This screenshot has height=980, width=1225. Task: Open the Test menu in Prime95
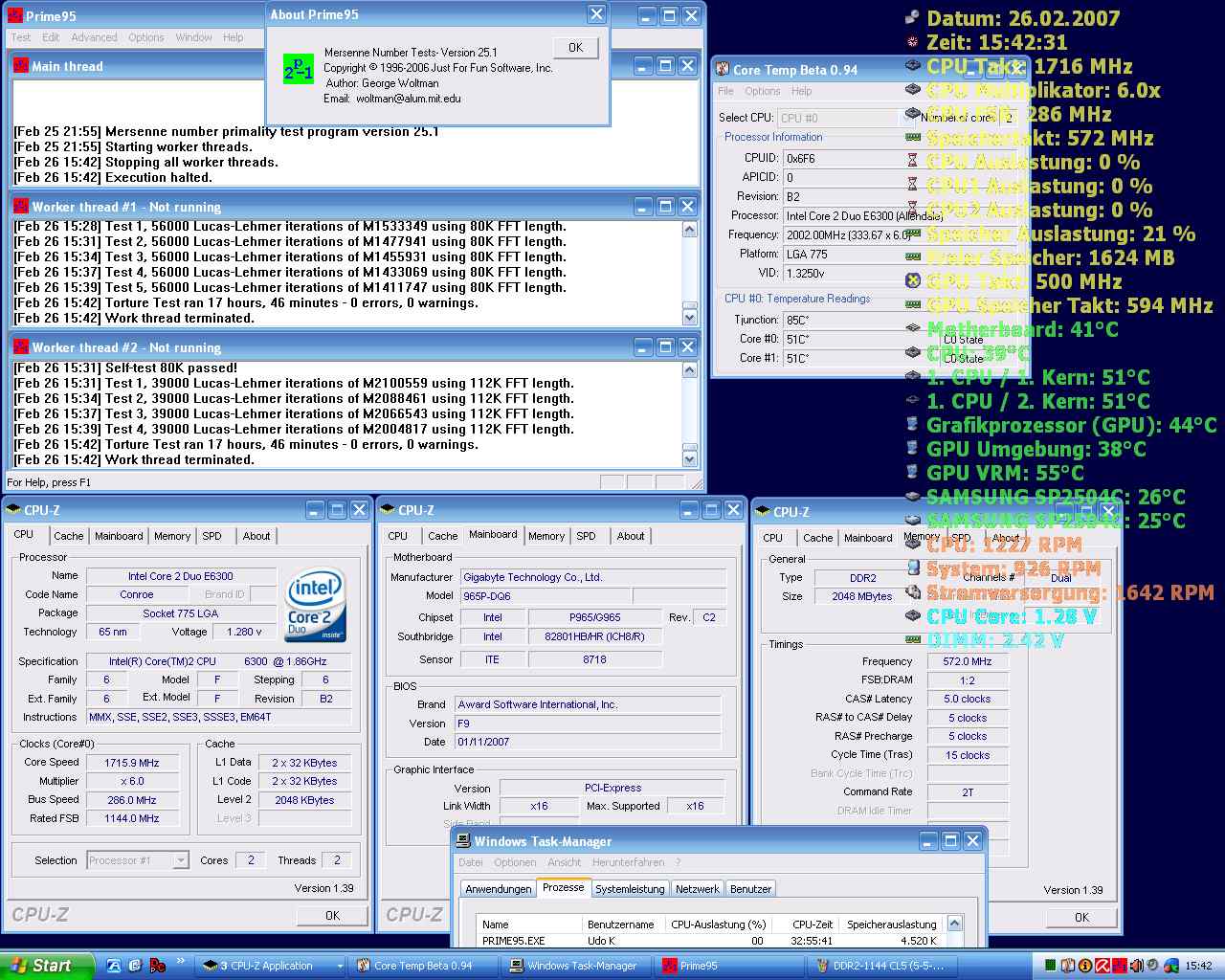[x=21, y=37]
